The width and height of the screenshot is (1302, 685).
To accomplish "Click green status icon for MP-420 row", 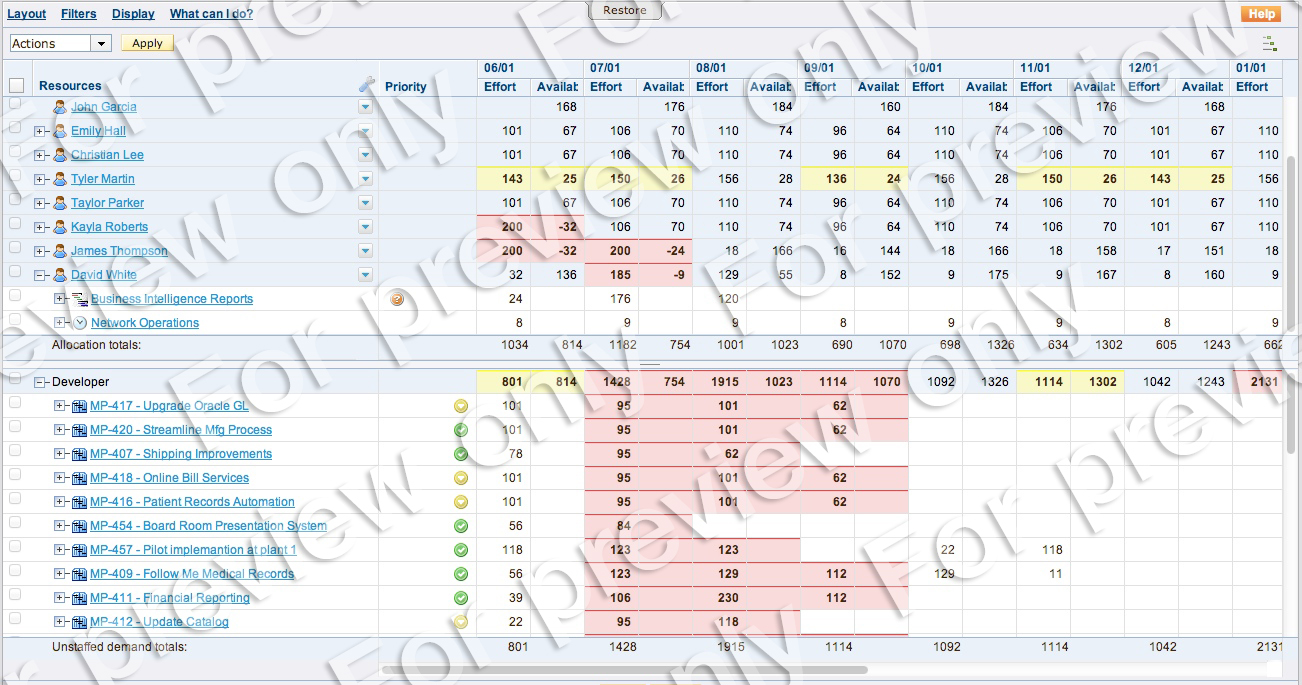I will click(461, 430).
